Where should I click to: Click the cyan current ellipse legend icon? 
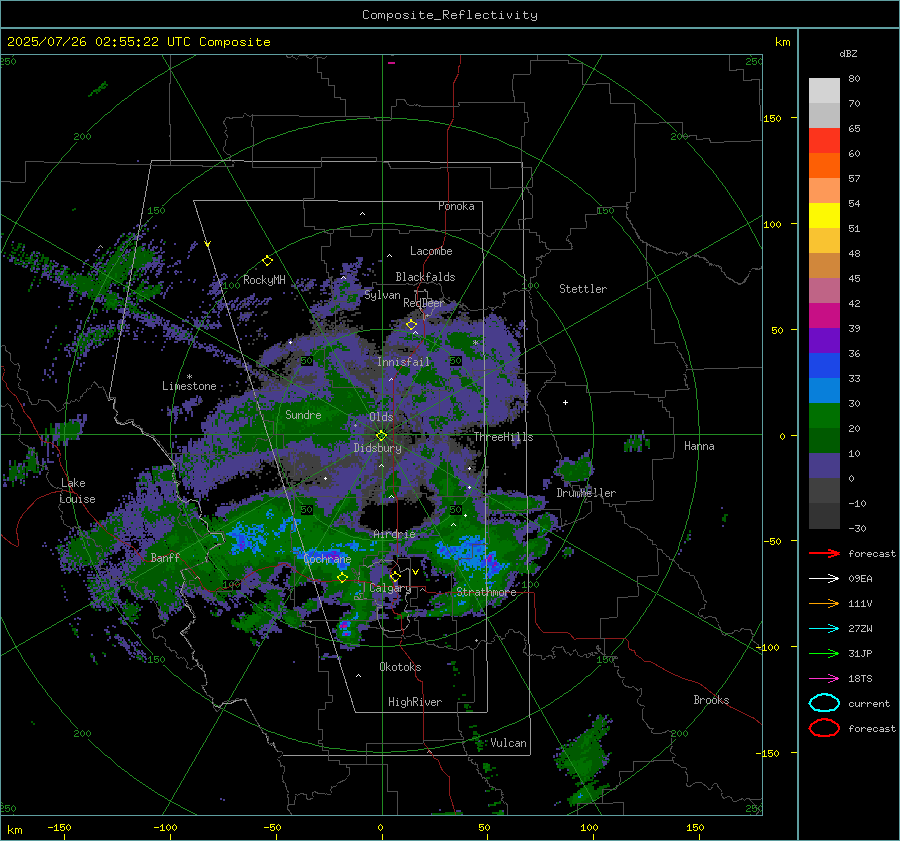coord(824,703)
